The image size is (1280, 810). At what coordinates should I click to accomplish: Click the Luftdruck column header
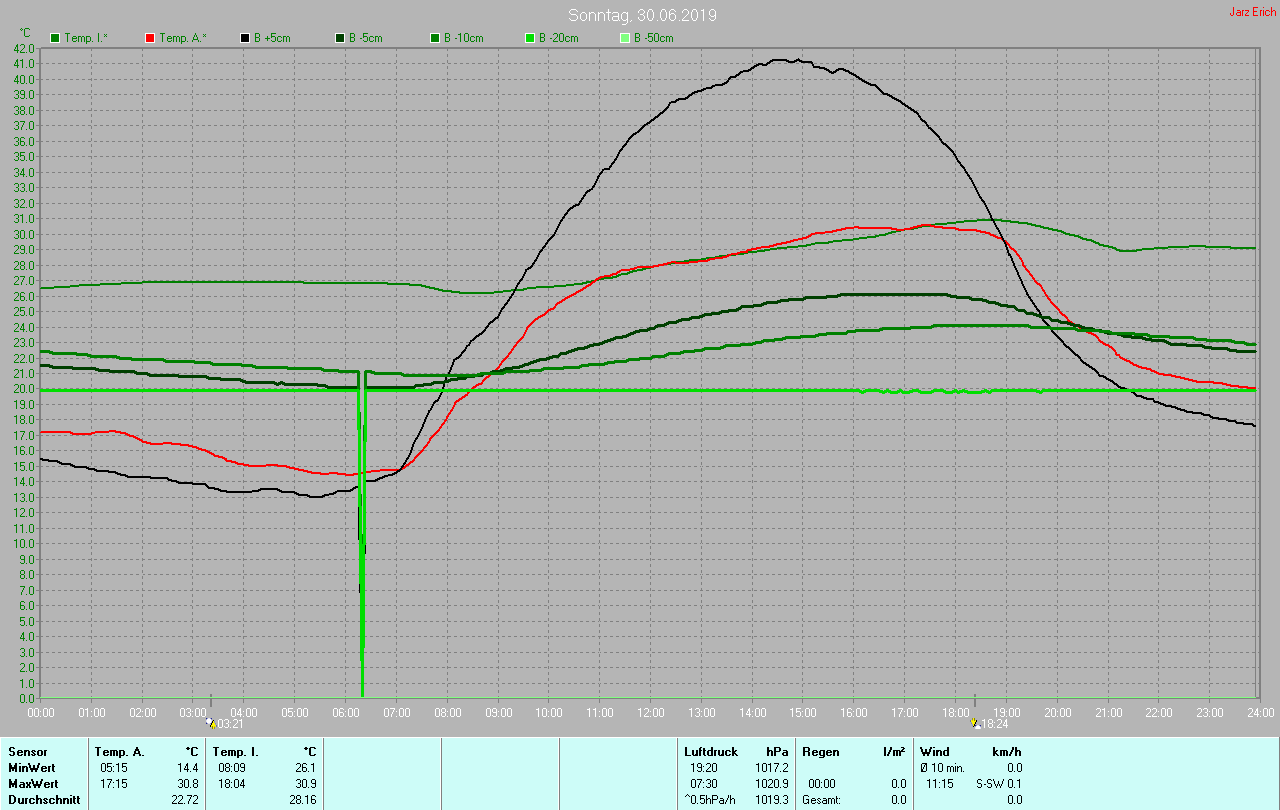click(711, 751)
